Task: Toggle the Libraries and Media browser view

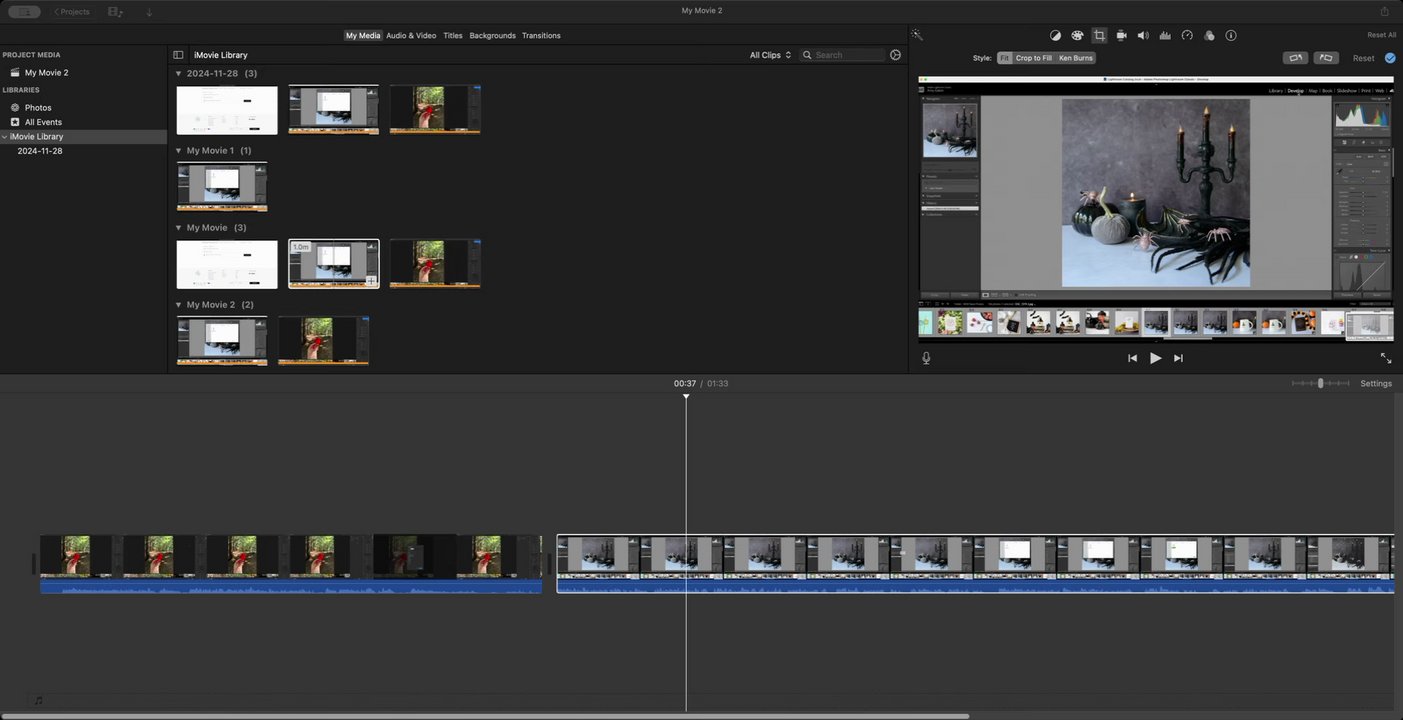Action: click(x=24, y=12)
